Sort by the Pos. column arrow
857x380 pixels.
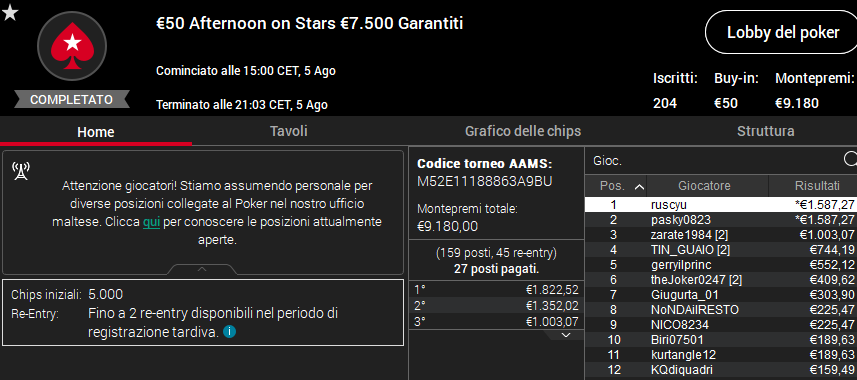point(639,187)
